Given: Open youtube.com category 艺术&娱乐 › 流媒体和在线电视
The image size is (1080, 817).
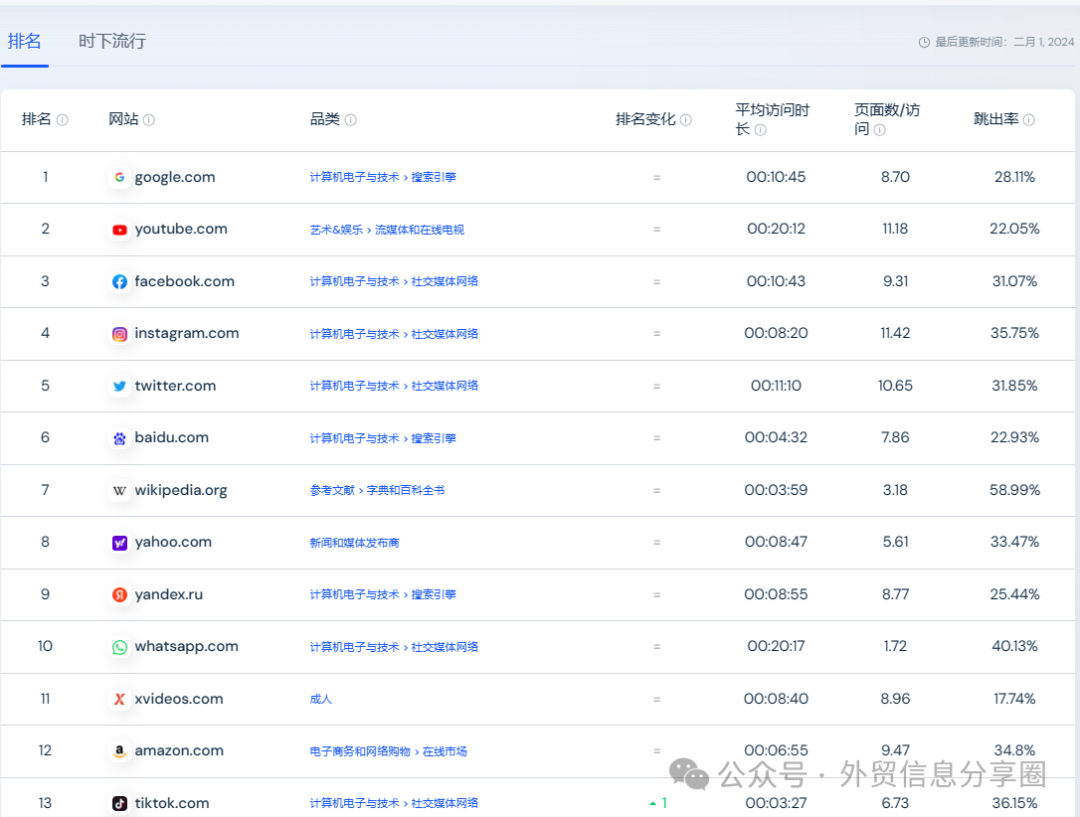Looking at the screenshot, I should coord(387,229).
